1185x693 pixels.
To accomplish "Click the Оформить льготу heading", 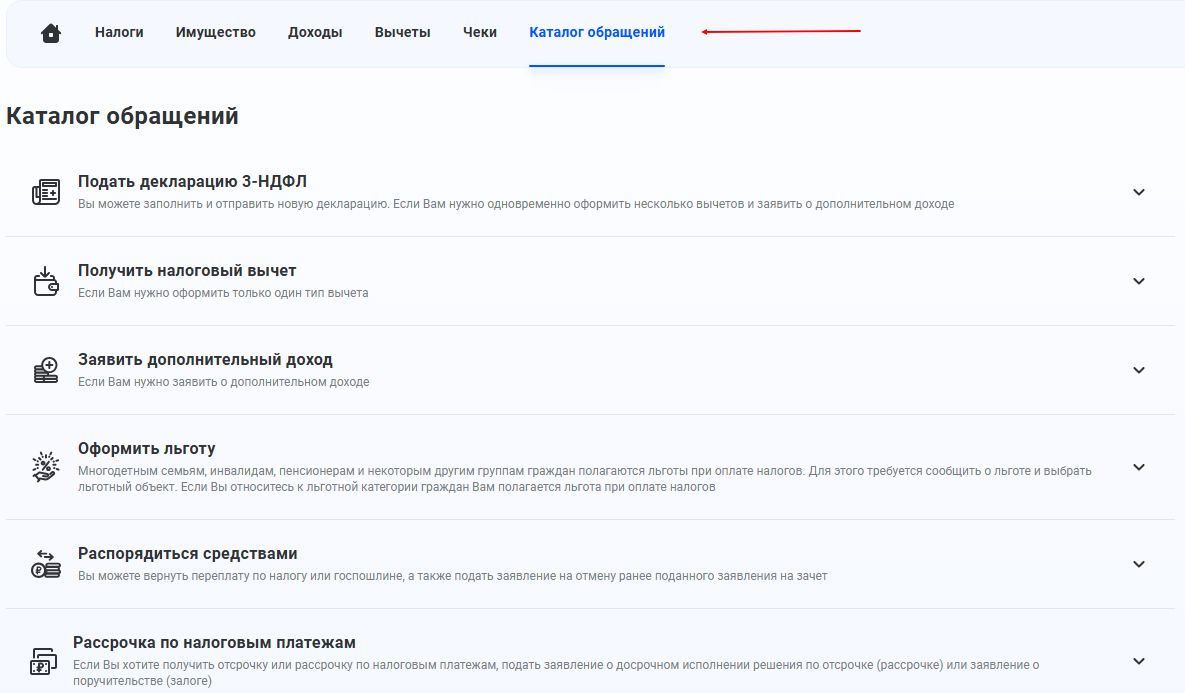I will [x=147, y=448].
